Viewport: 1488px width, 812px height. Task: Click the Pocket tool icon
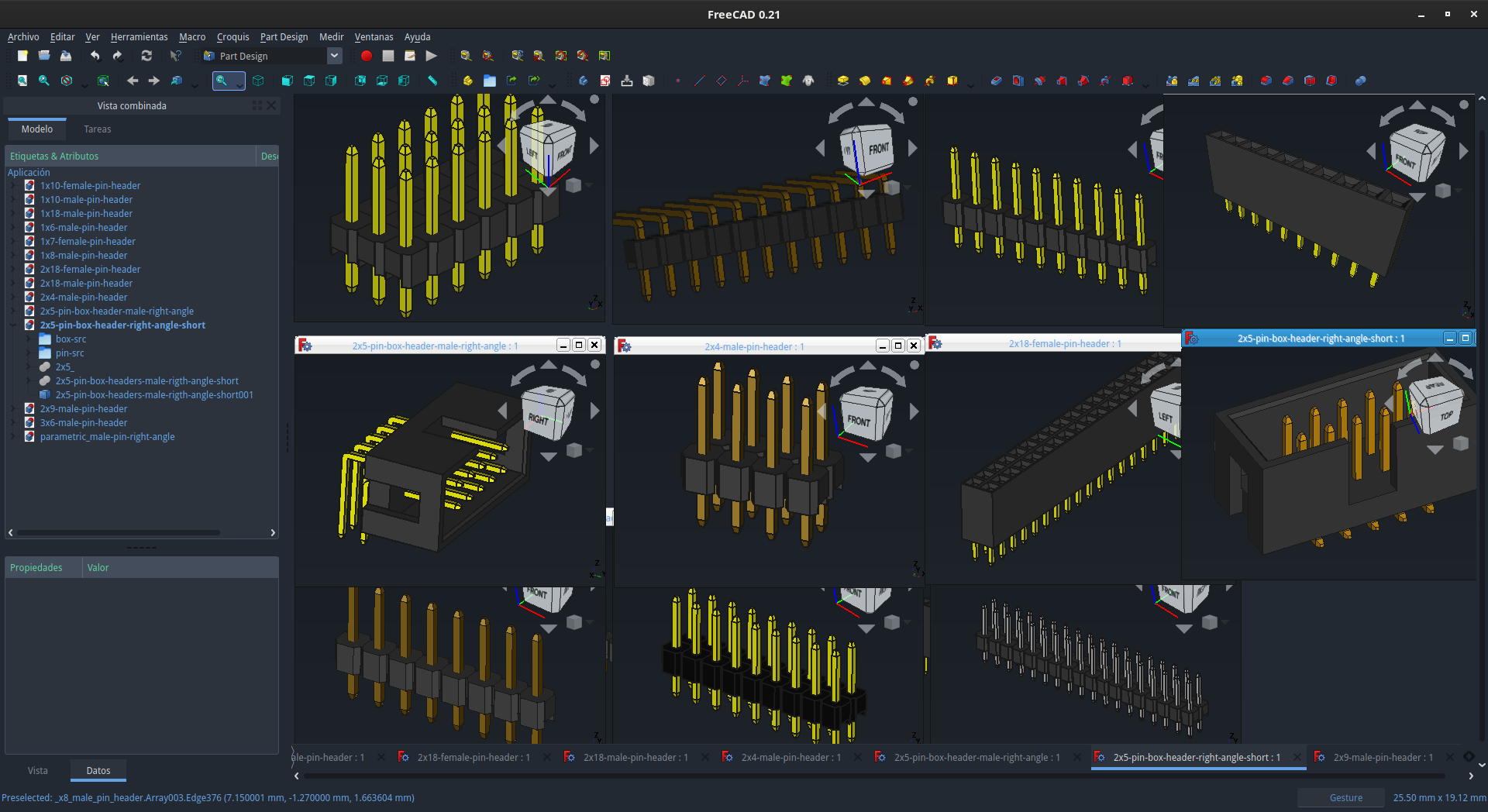[997, 81]
